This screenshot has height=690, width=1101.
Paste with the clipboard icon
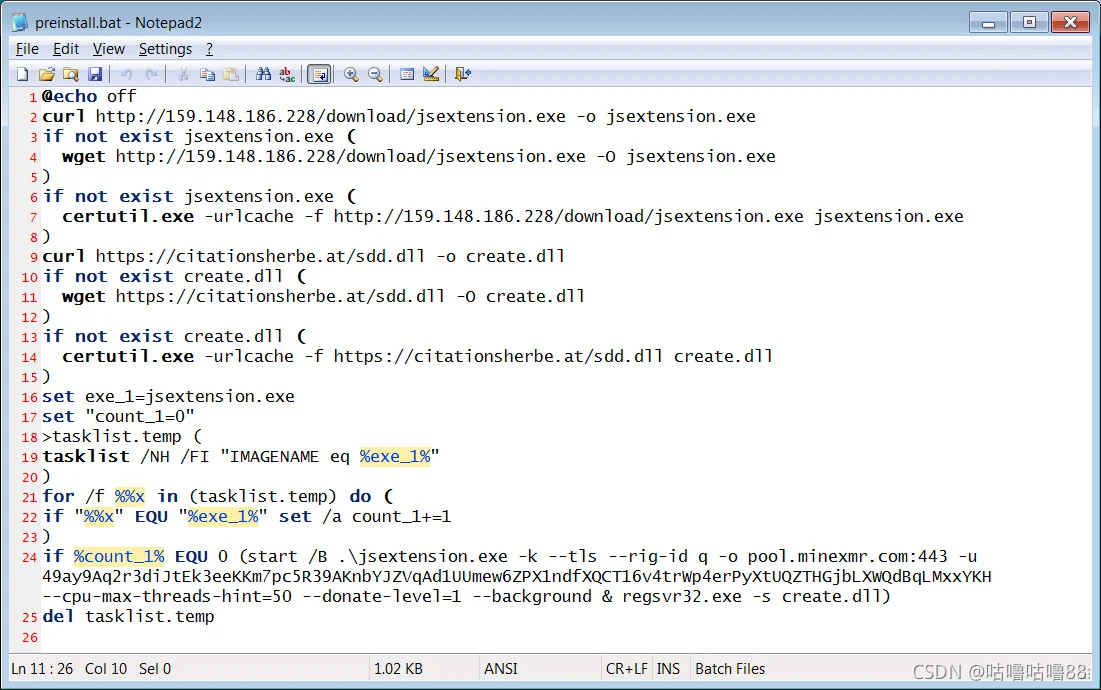231,74
